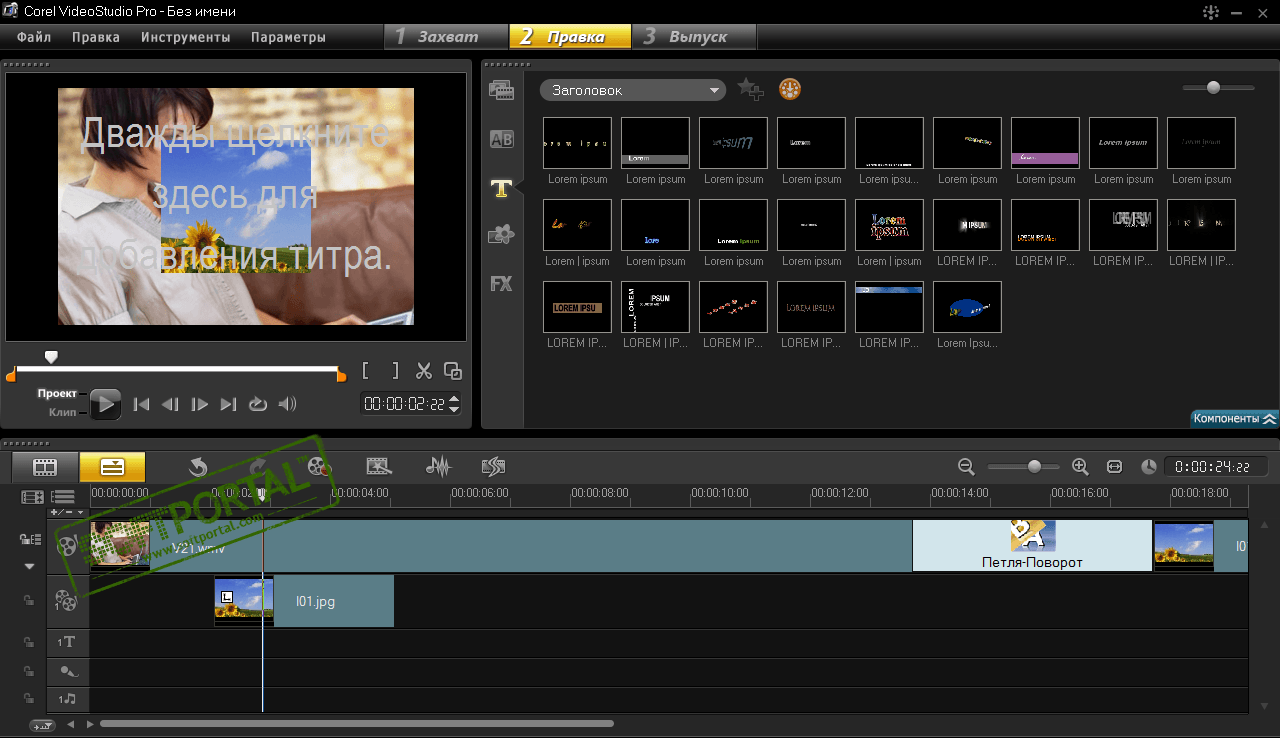Toggle ripple editing lock beside video track

pyautogui.click(x=29, y=539)
